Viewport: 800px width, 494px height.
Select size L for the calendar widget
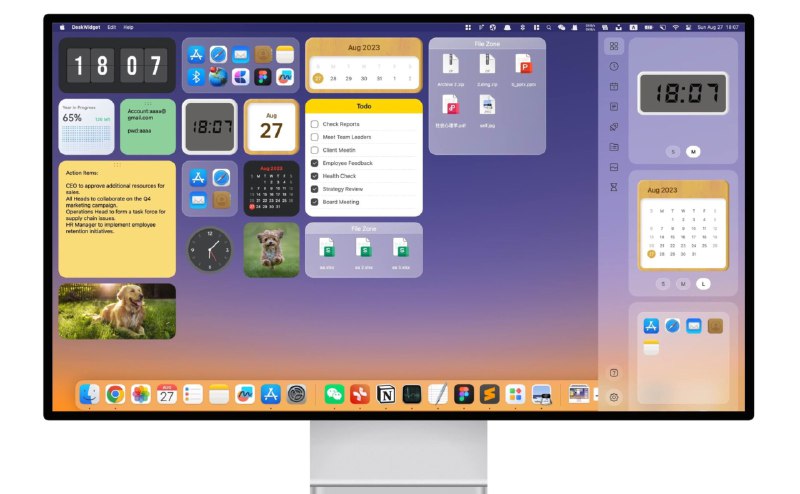(704, 284)
